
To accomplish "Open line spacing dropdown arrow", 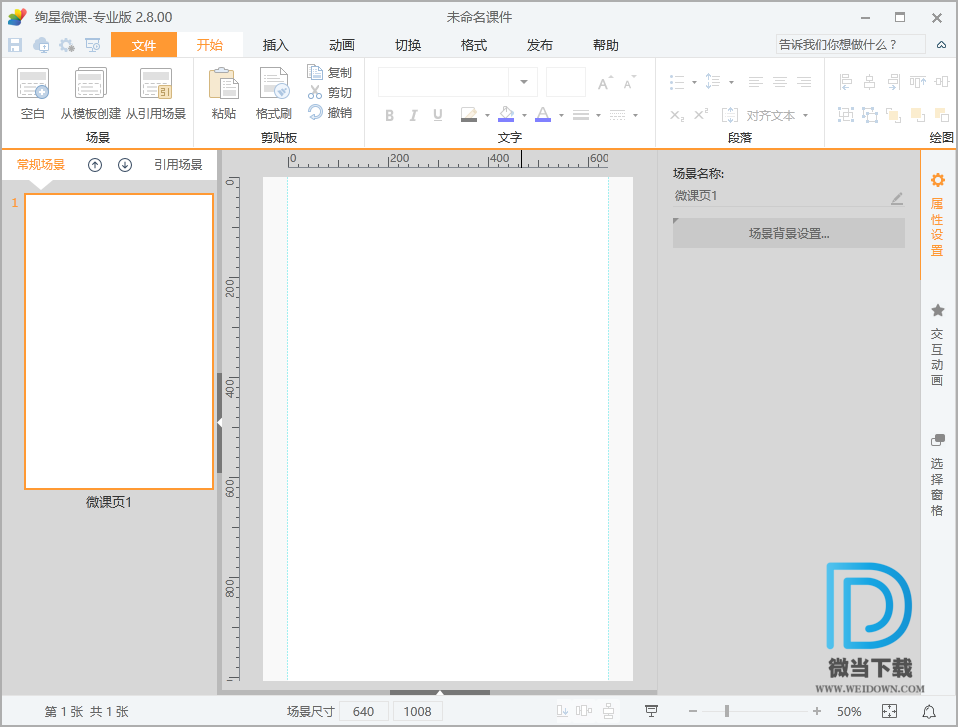I will tap(731, 82).
